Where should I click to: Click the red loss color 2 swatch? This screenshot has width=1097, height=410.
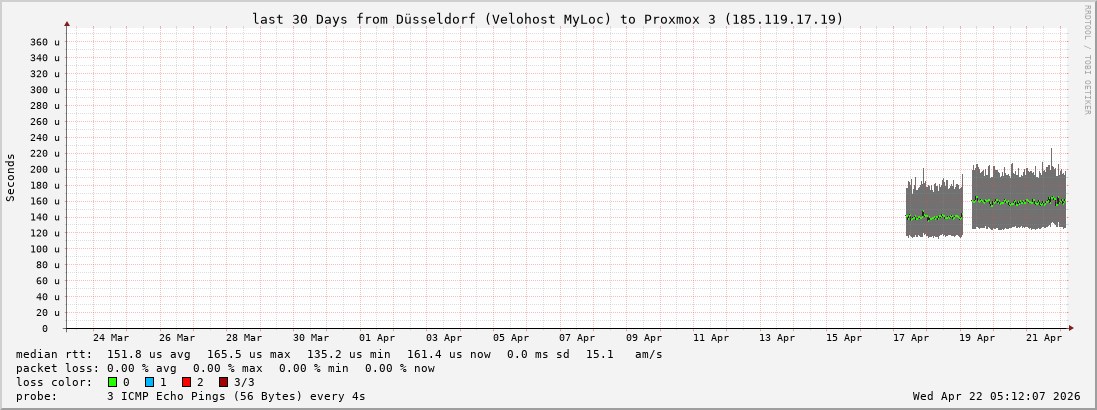tap(186, 382)
